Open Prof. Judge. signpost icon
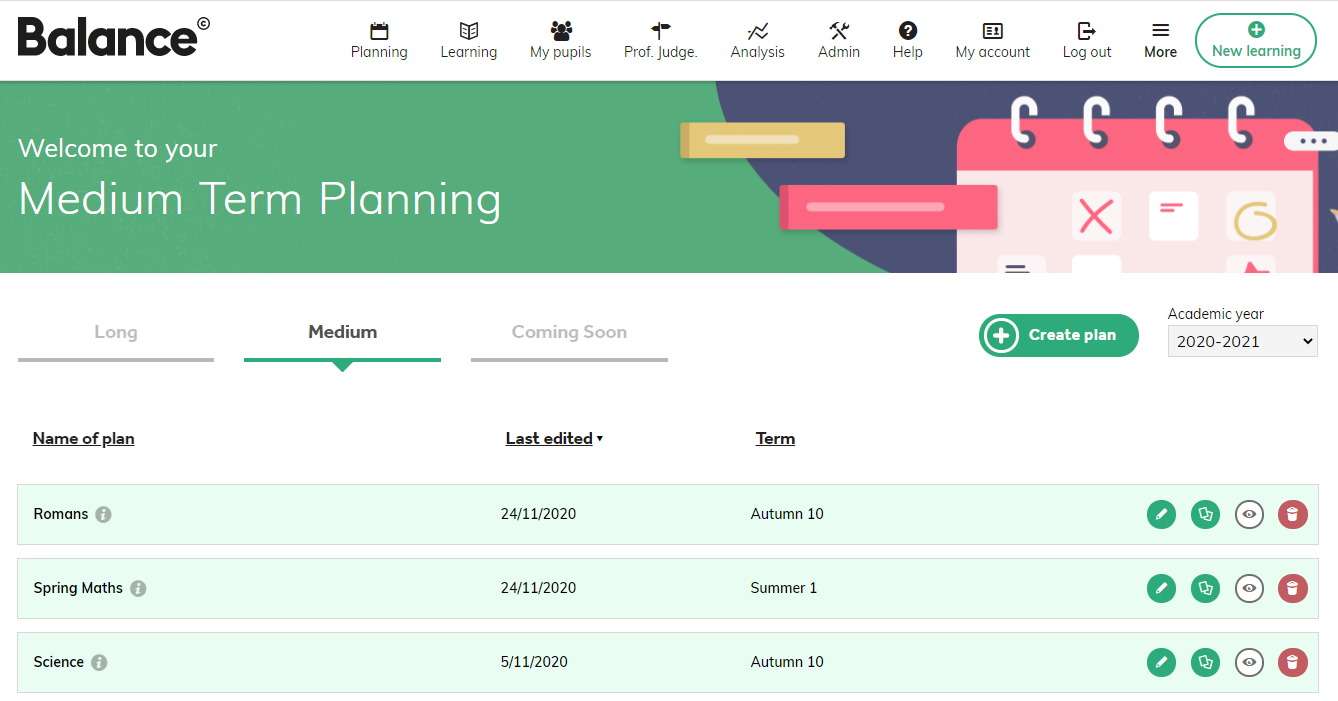This screenshot has height=701, width=1338. click(661, 31)
